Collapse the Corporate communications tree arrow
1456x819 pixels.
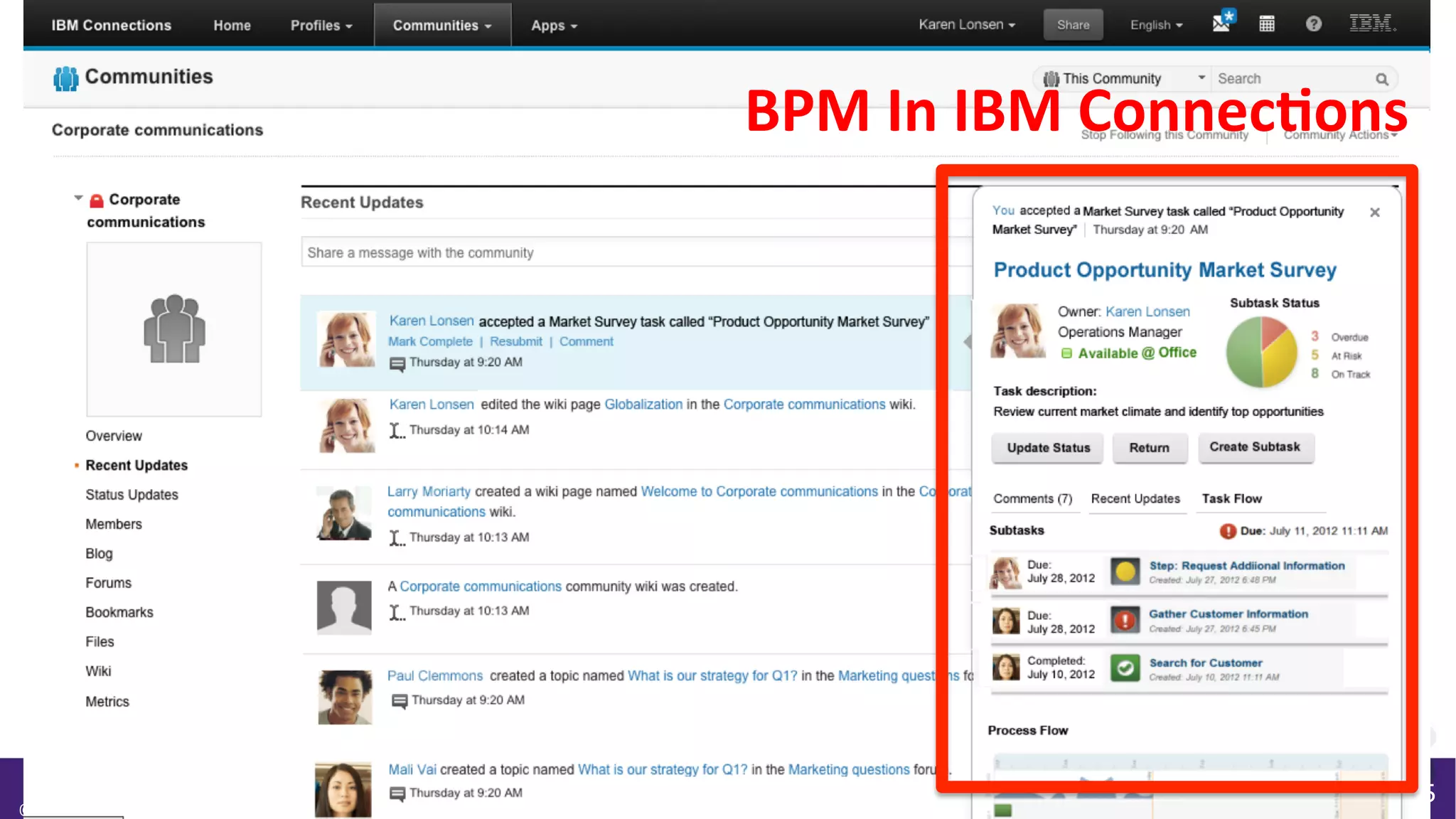click(78, 198)
